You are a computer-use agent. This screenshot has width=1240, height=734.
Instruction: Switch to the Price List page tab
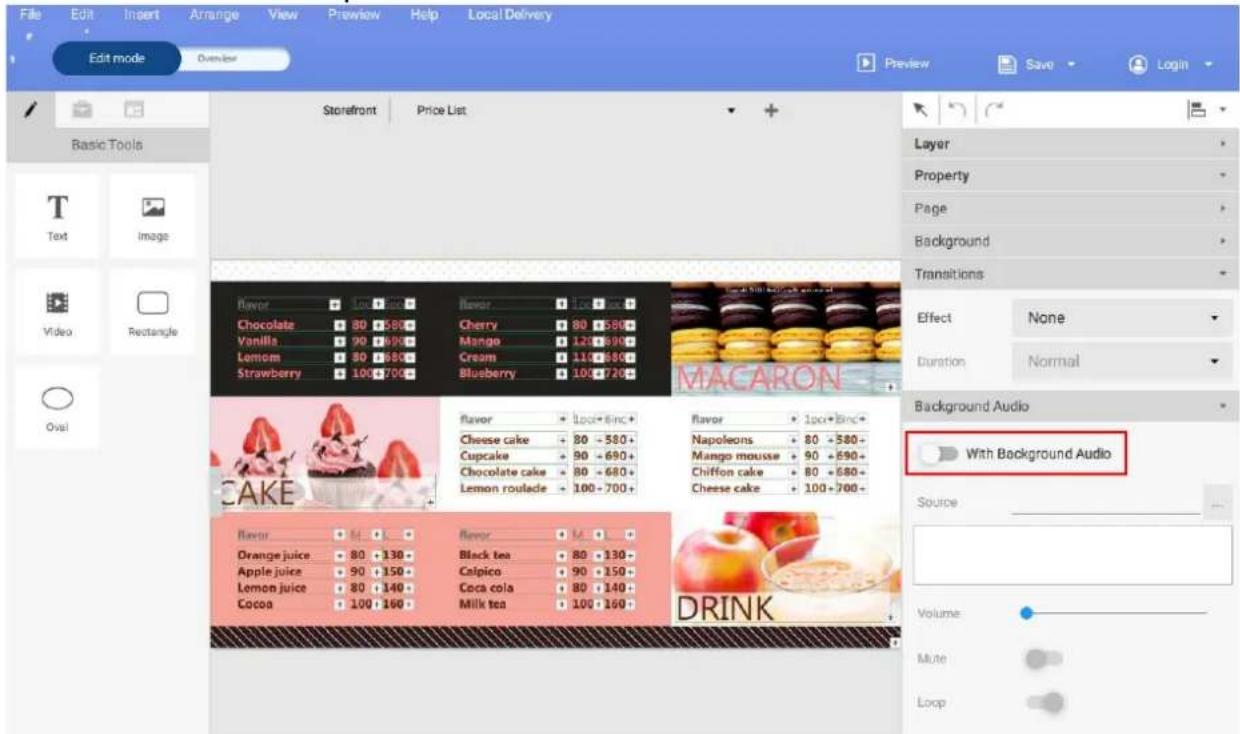click(x=441, y=111)
